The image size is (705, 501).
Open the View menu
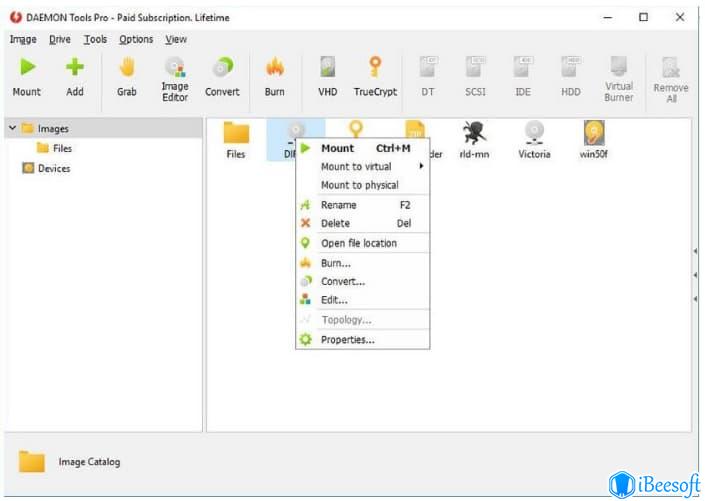coord(176,40)
